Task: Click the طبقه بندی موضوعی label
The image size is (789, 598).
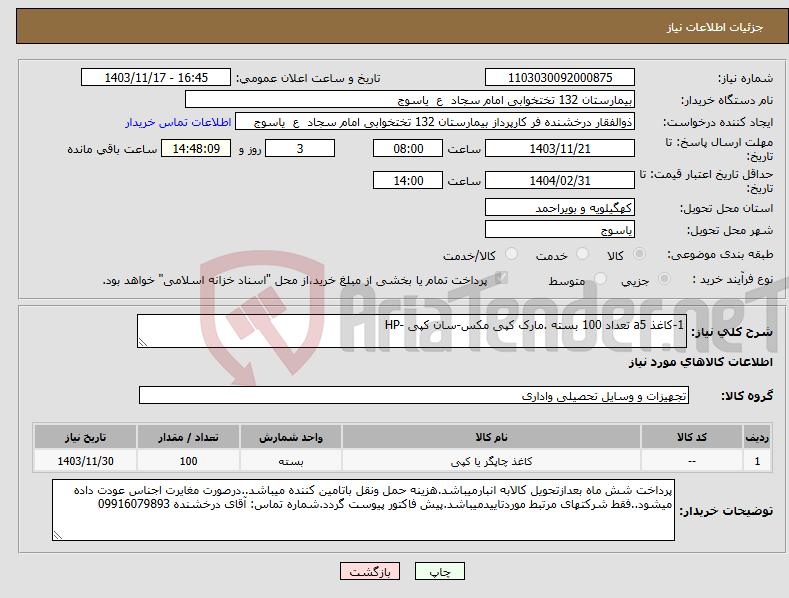Action: coord(720,255)
